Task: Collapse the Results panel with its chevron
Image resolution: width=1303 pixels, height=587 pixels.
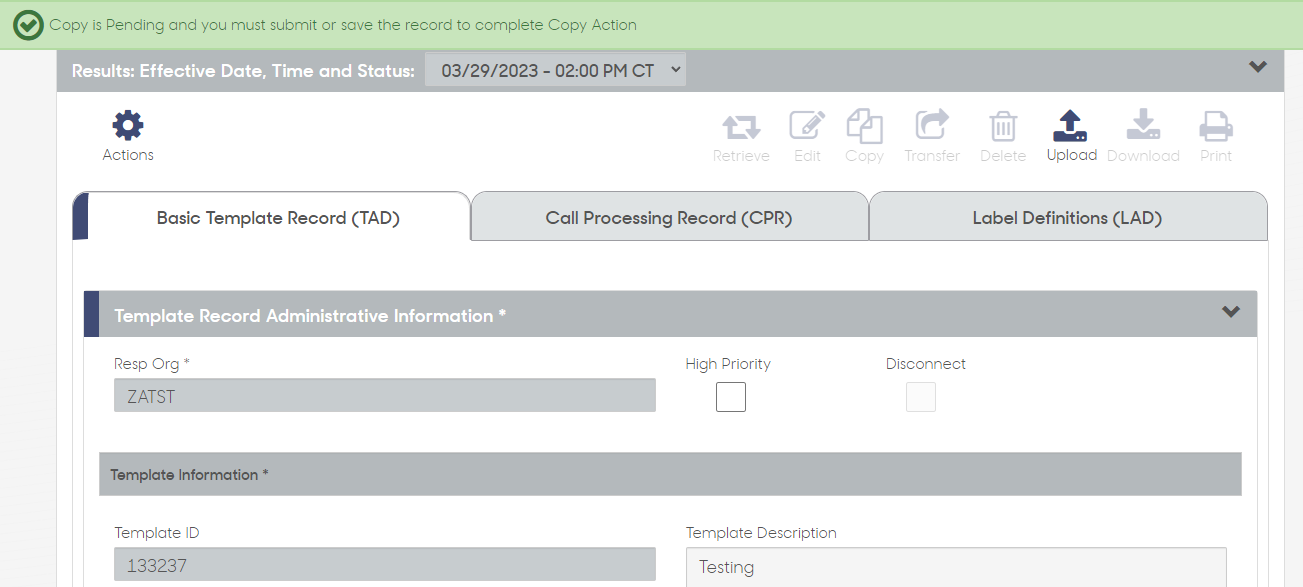Action: tap(1258, 68)
